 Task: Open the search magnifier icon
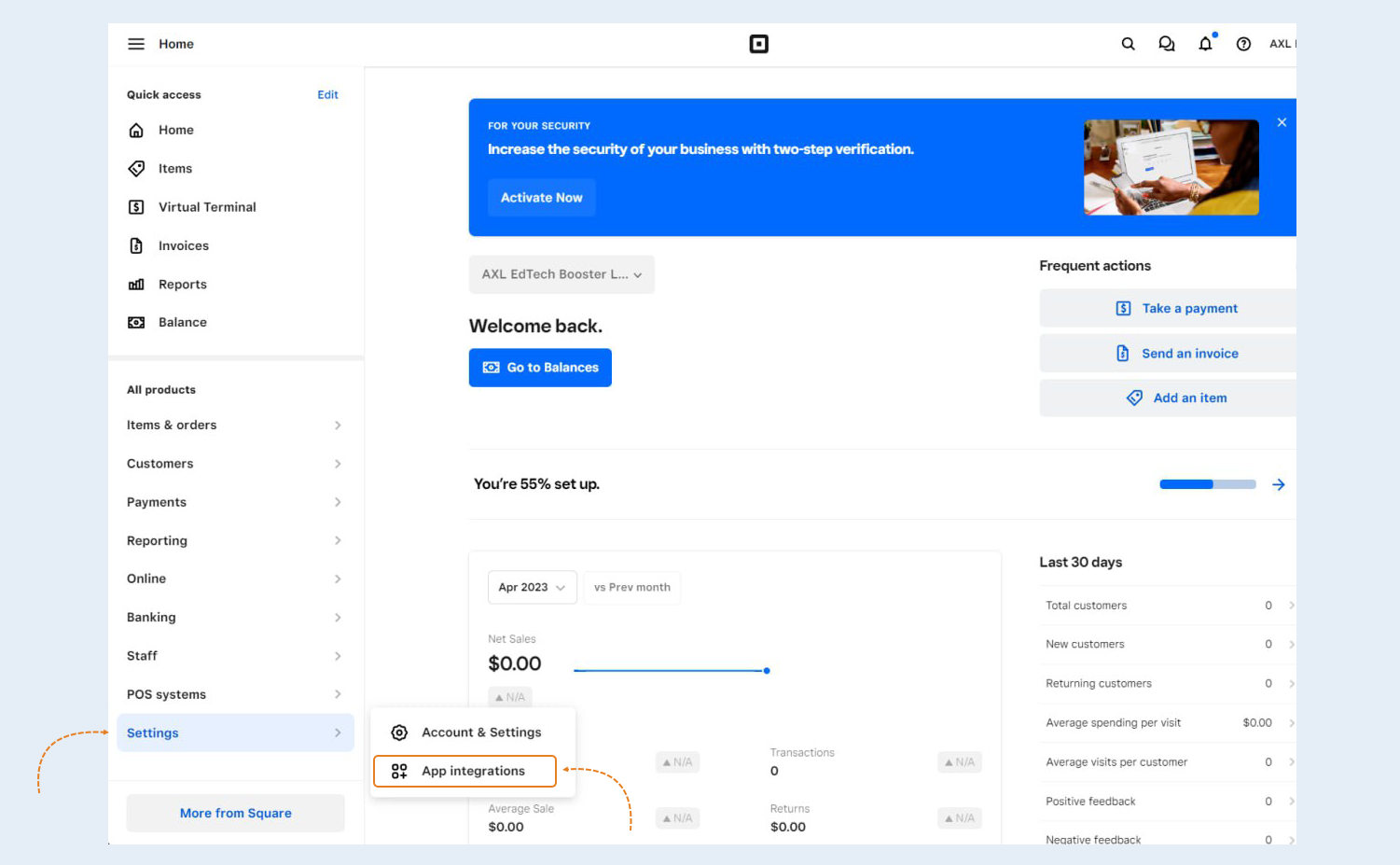(x=1128, y=44)
